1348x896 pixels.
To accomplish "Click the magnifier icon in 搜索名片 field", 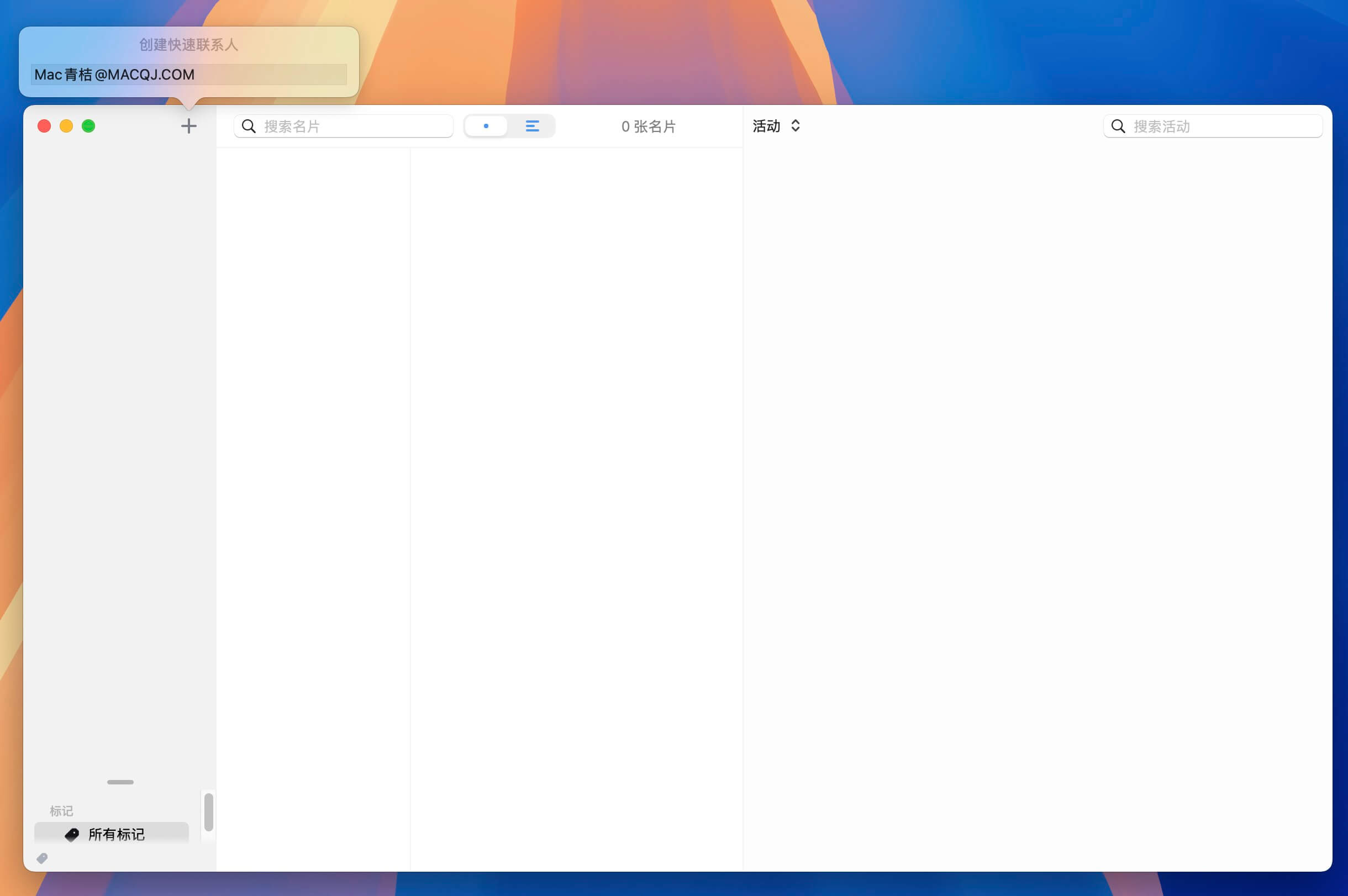I will [249, 126].
